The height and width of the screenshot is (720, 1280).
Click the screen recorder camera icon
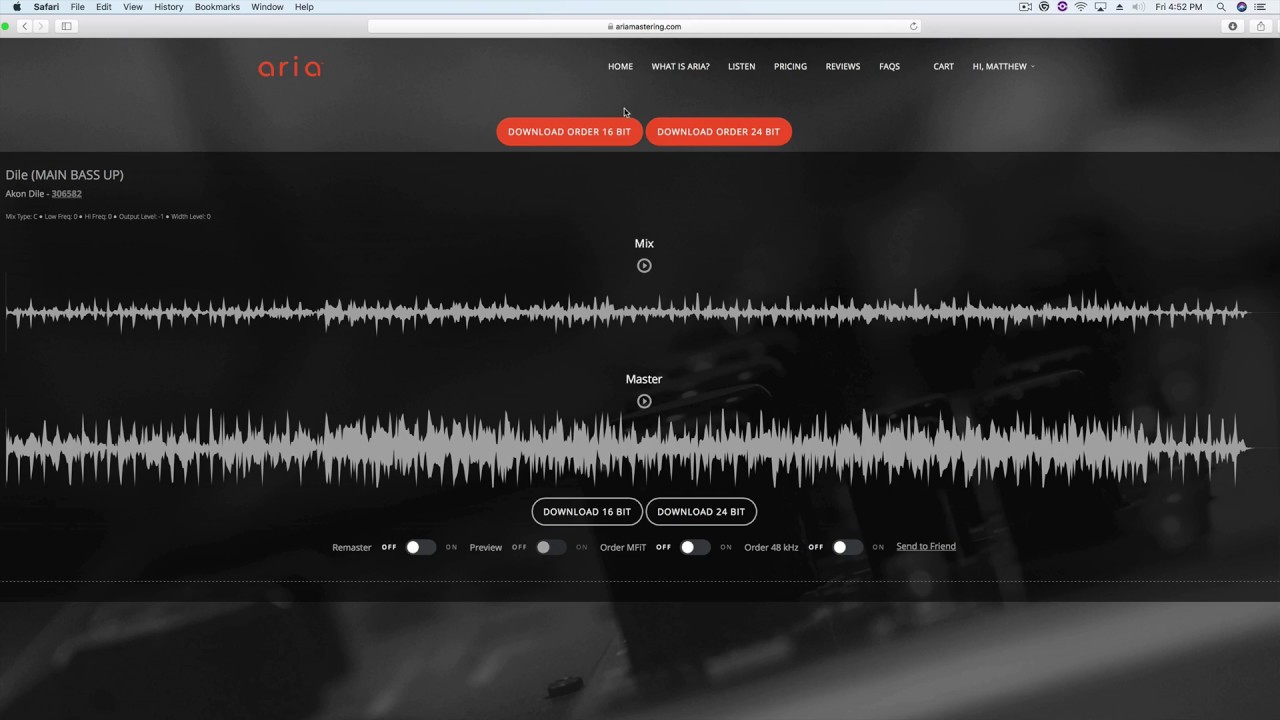(x=1025, y=7)
